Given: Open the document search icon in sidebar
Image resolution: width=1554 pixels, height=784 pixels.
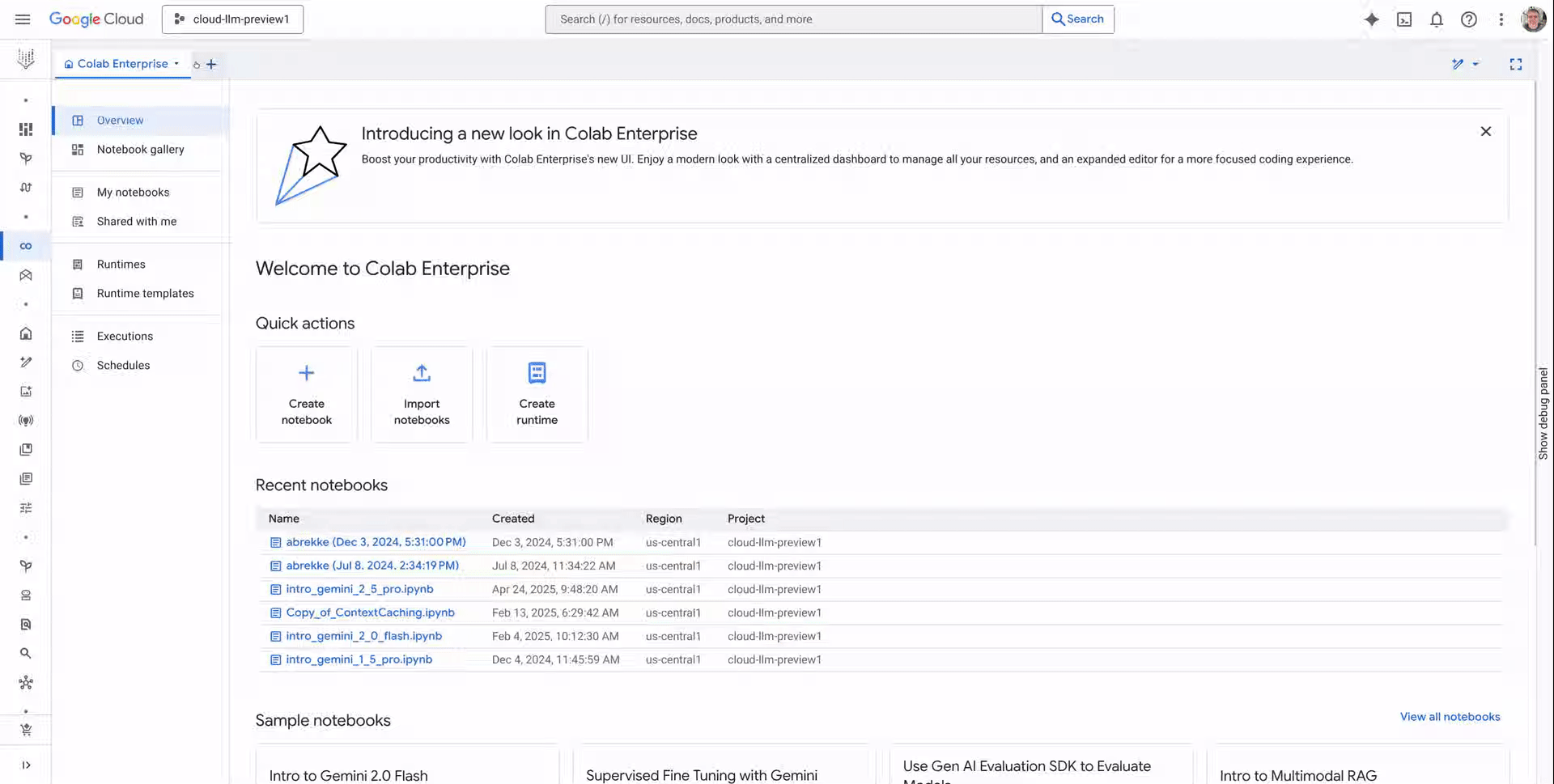Looking at the screenshot, I should pos(26,625).
